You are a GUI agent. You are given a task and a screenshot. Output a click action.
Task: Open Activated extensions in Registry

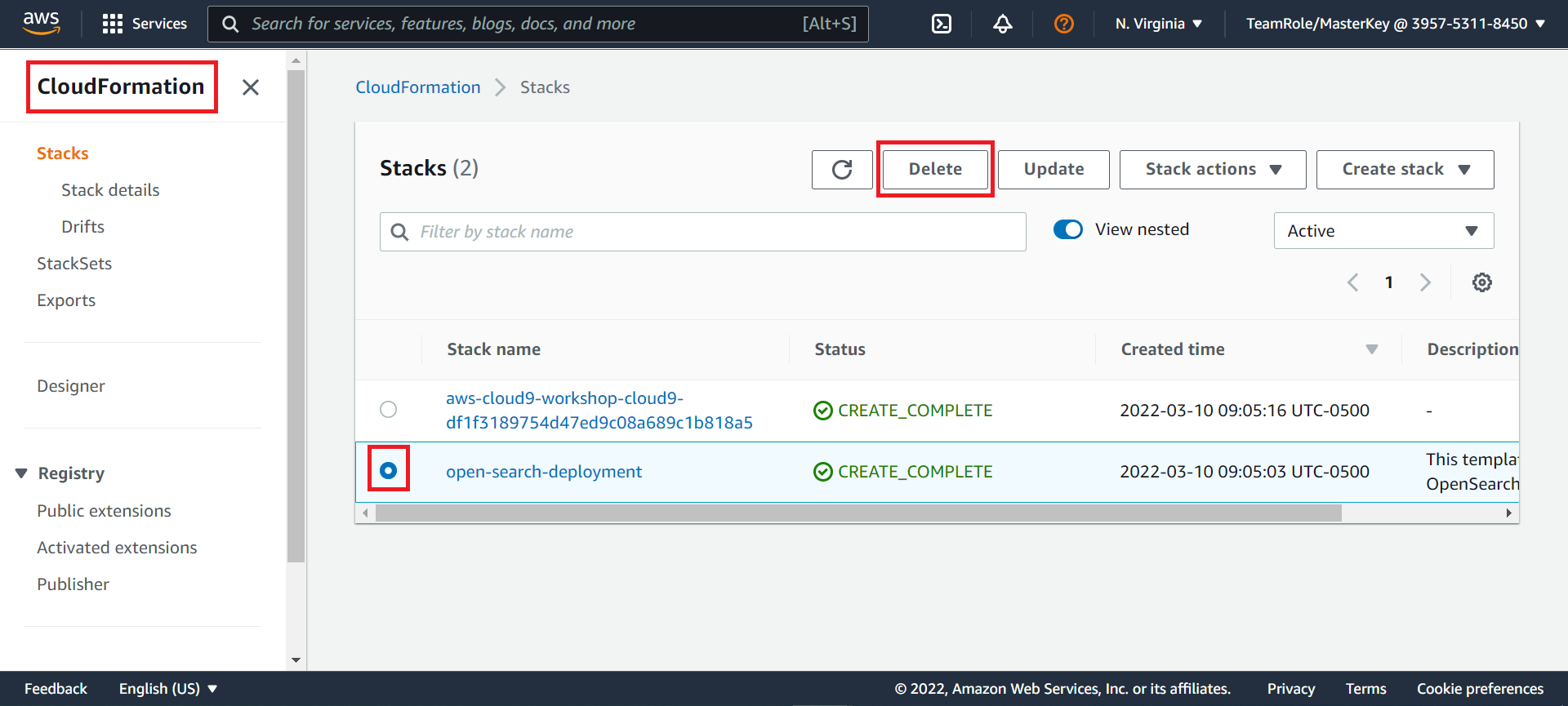click(117, 548)
